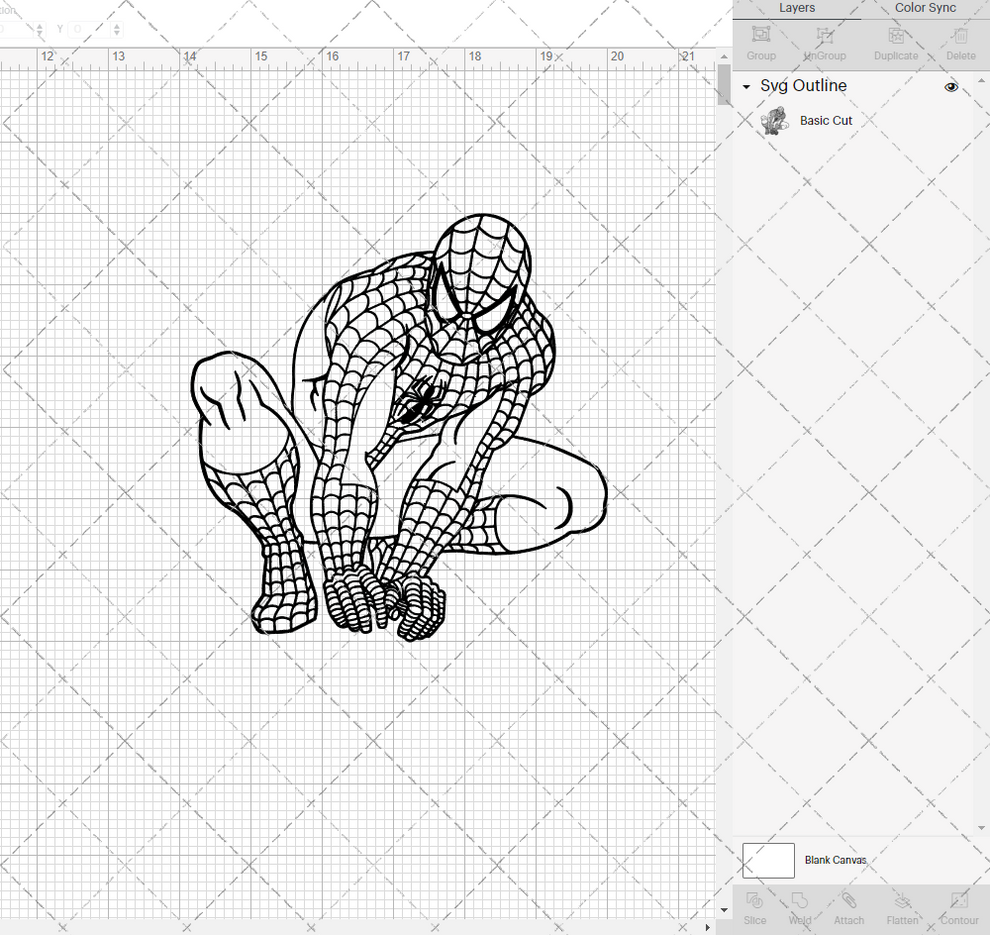This screenshot has height=935, width=990.
Task: Open the Layers tab
Action: coord(797,8)
